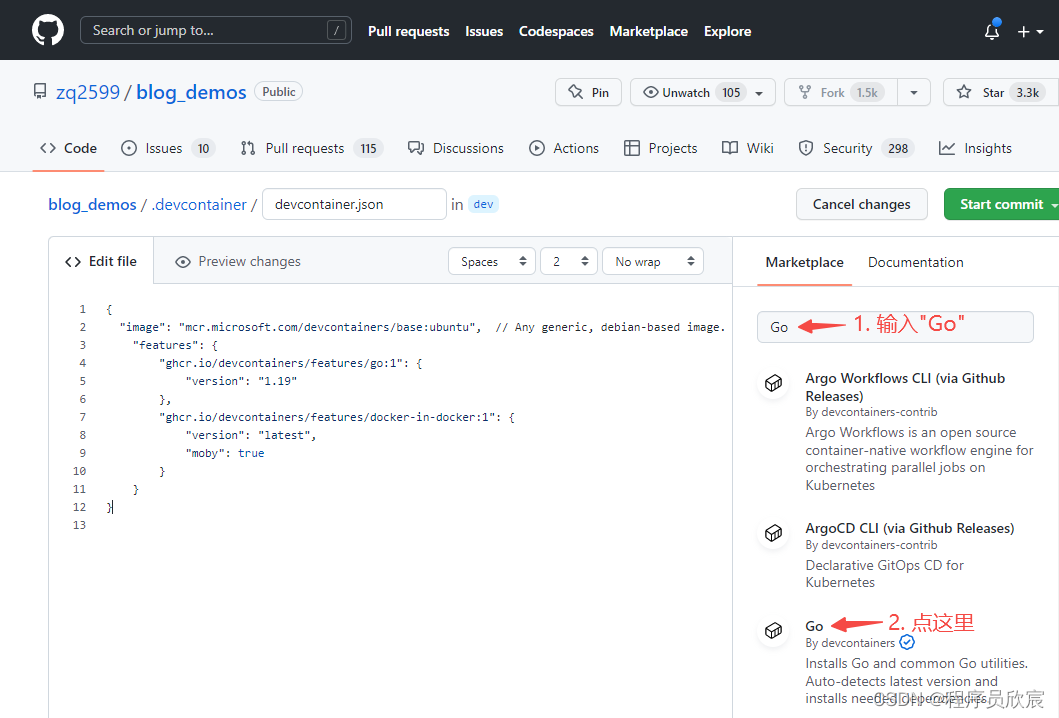
Task: Click the "version": "1.19" code line
Action: coord(241,381)
